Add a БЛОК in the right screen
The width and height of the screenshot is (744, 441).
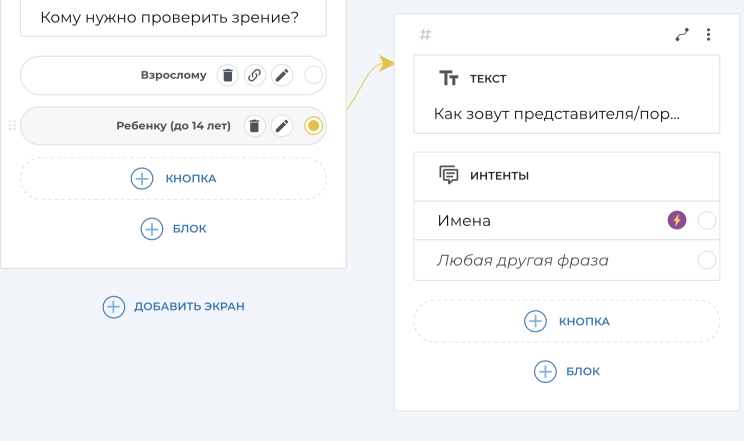click(x=567, y=372)
